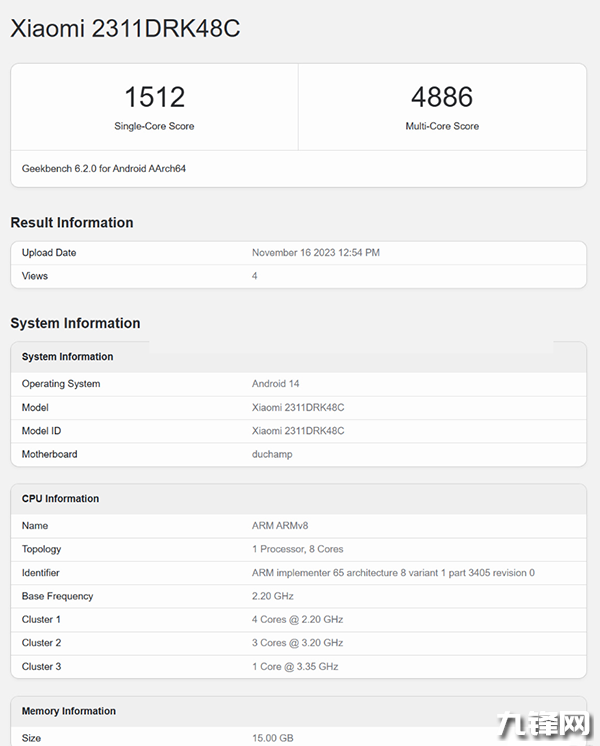600x746 pixels.
Task: Click the Single-Core Score label
Action: (154, 127)
